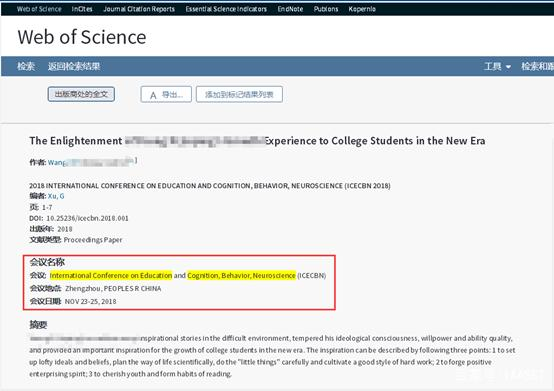Select the 检索 menu item
554x391 pixels.
click(x=26, y=66)
